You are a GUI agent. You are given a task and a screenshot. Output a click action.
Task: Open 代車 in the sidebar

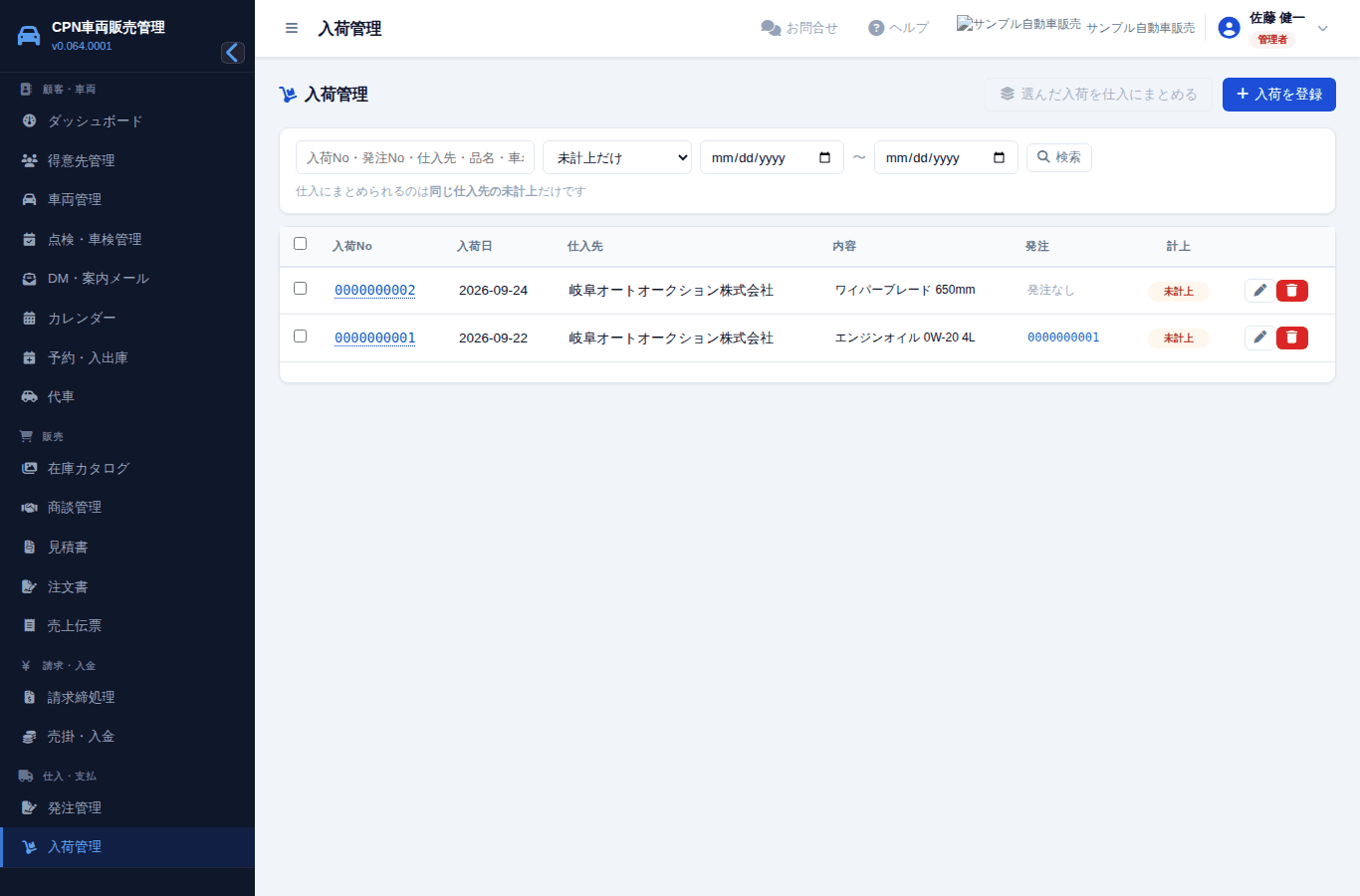click(127, 396)
